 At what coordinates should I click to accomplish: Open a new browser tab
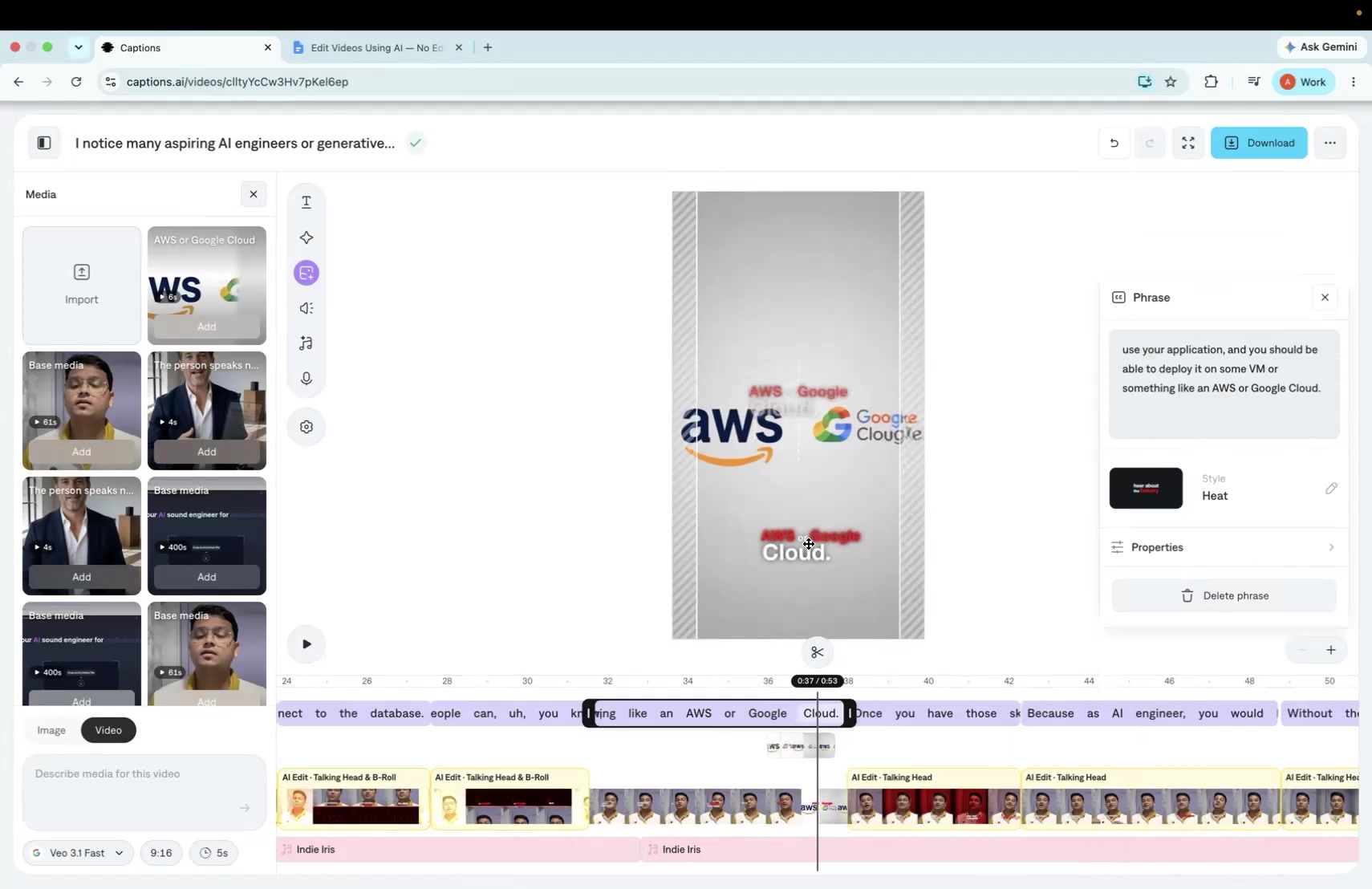487,47
